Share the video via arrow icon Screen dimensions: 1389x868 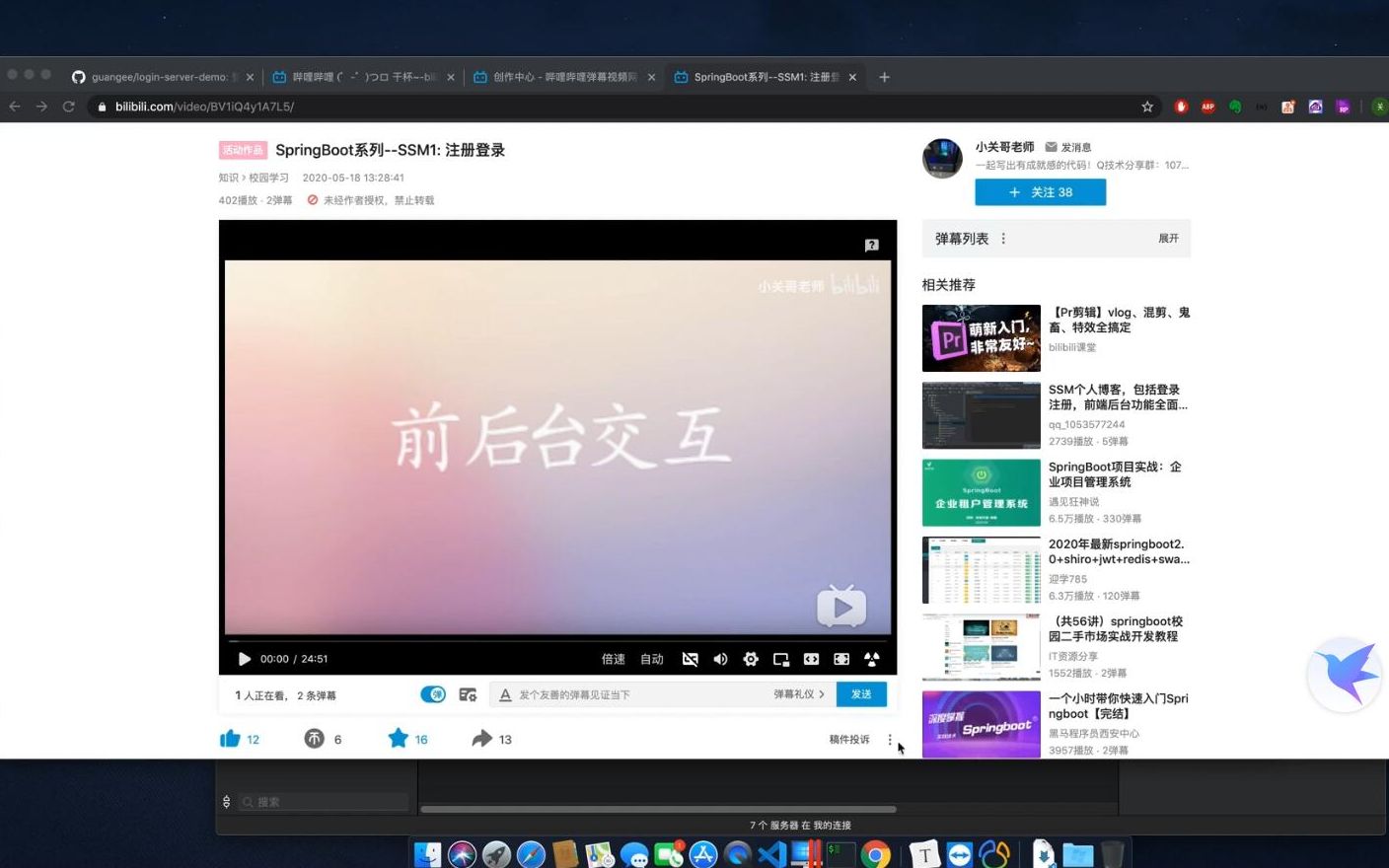click(x=482, y=739)
